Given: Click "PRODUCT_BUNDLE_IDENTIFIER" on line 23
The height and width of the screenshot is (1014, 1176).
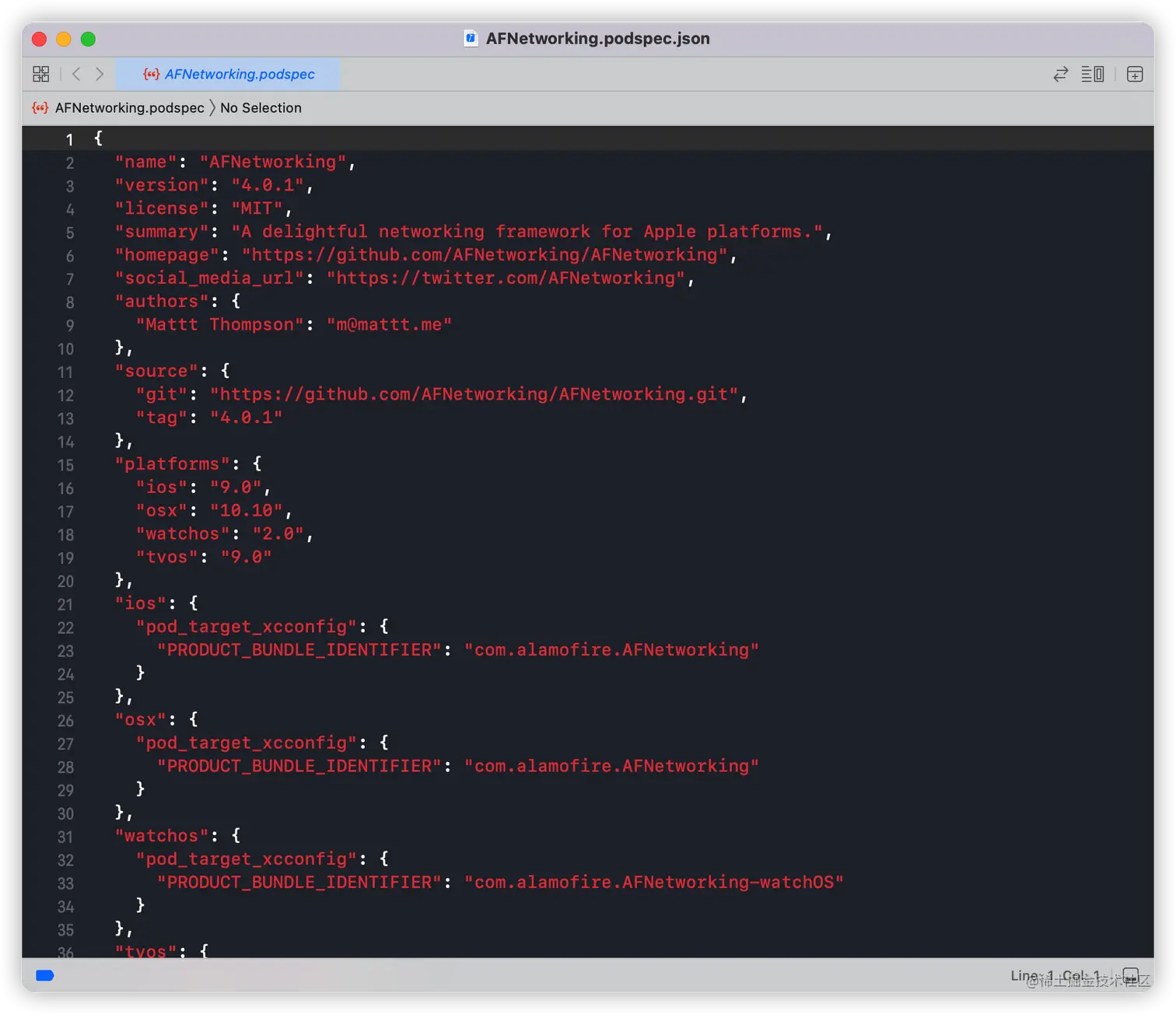Looking at the screenshot, I should (x=299, y=649).
